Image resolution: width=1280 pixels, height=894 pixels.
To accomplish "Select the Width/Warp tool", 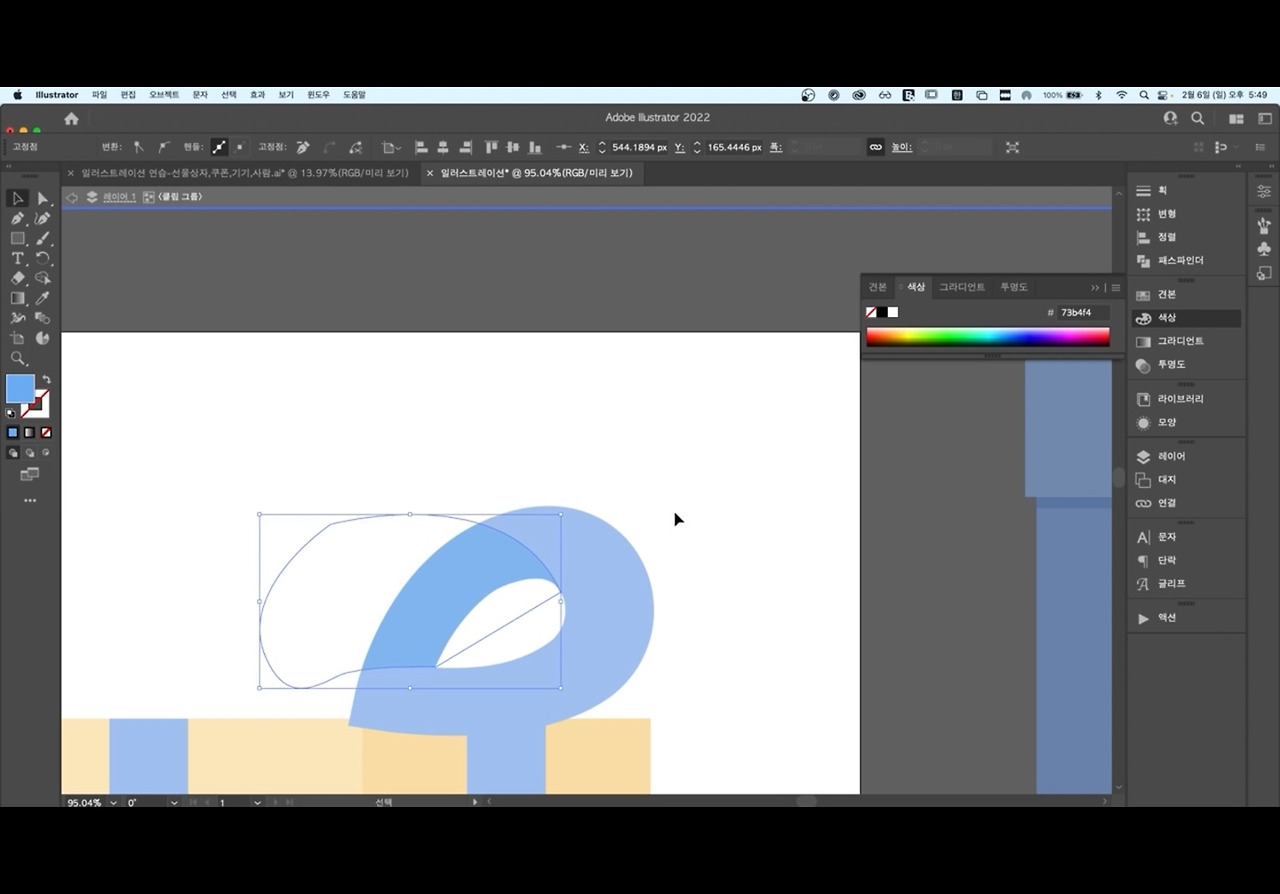I will pos(17,318).
